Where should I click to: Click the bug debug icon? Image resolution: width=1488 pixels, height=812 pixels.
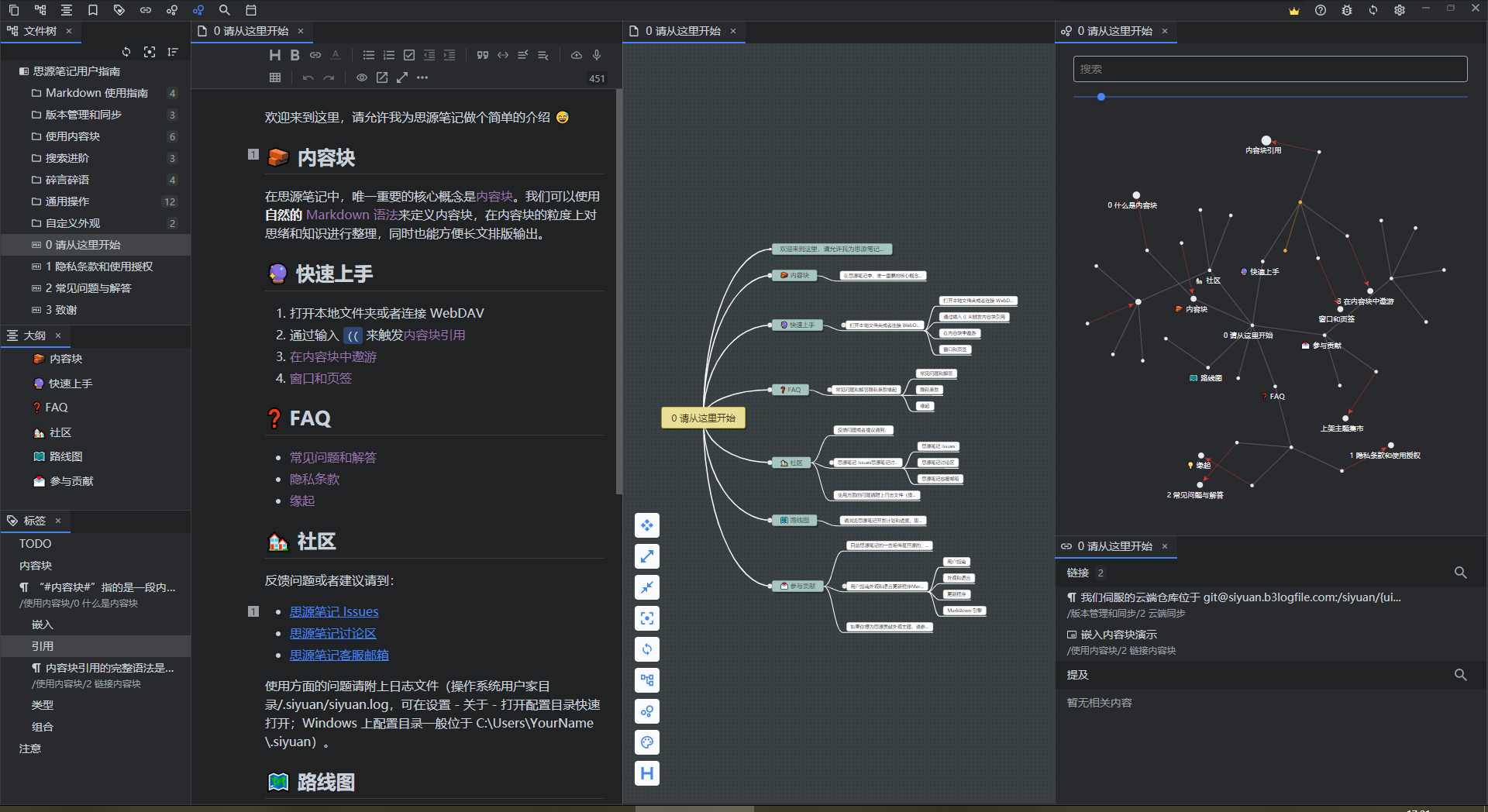click(1346, 10)
